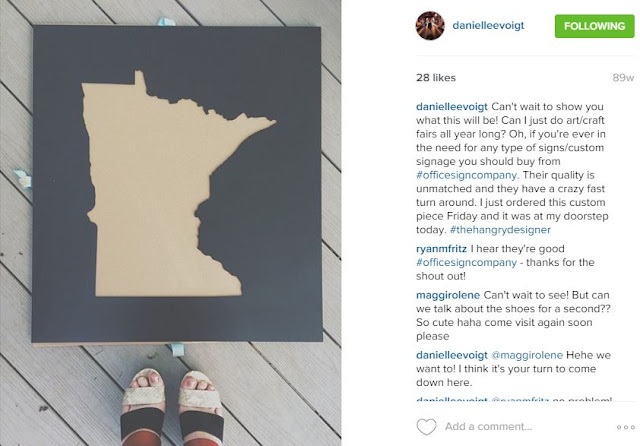Open the #officesigncompany hashtag in caption
This screenshot has height=446, width=640.
pyautogui.click(x=467, y=175)
